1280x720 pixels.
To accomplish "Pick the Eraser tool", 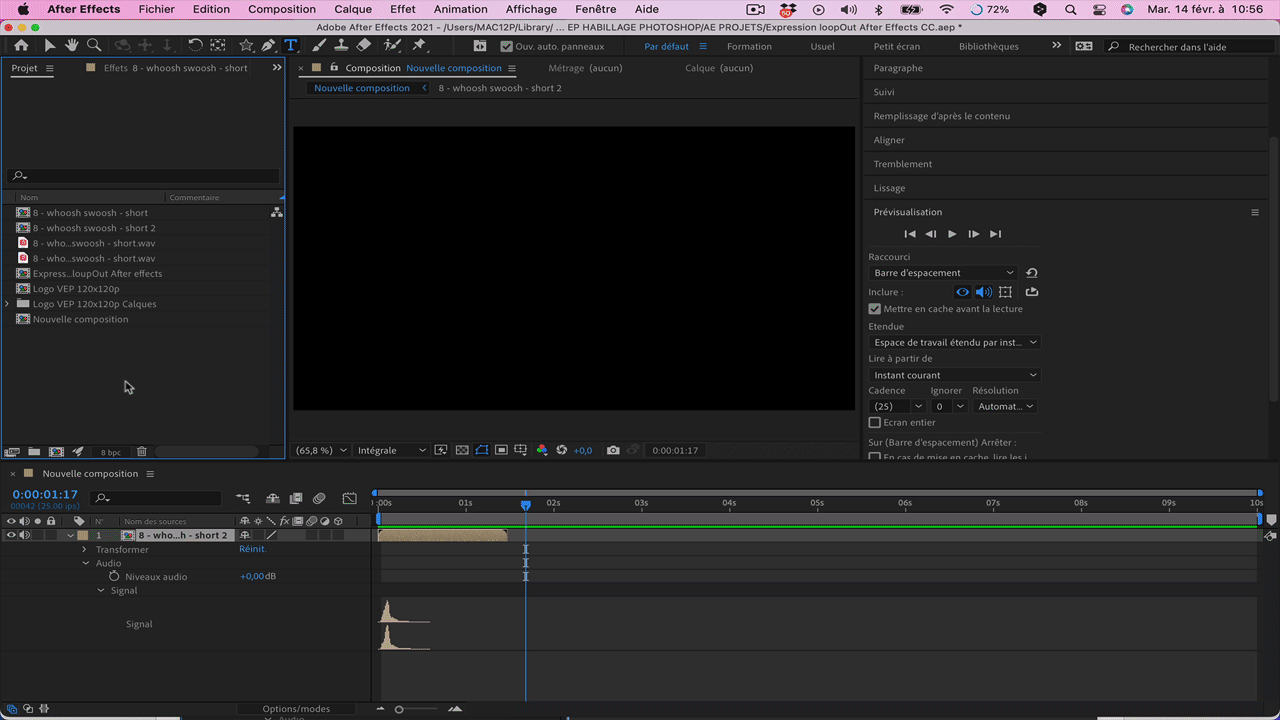I will coord(363,46).
